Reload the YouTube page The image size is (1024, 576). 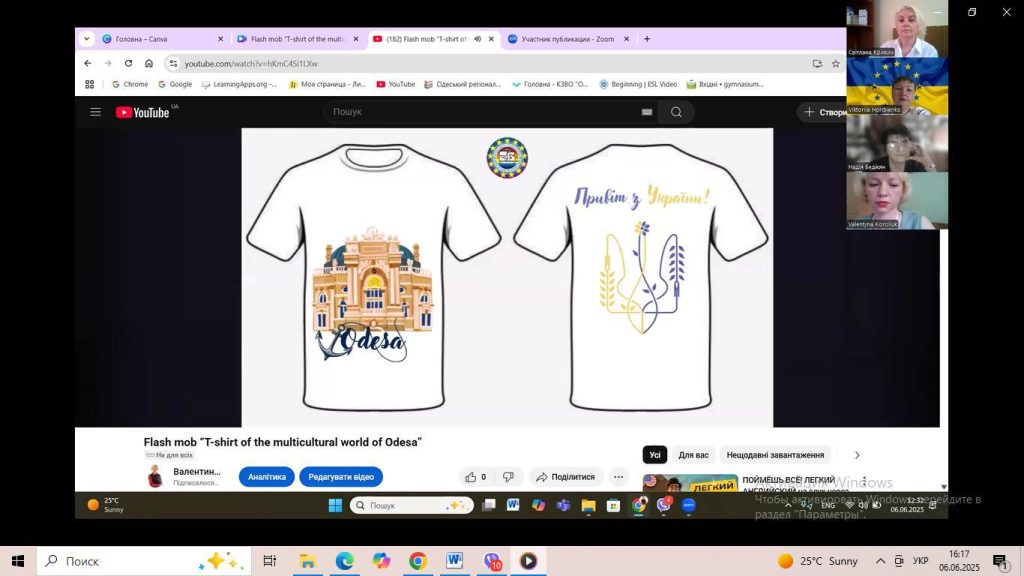pyautogui.click(x=129, y=63)
